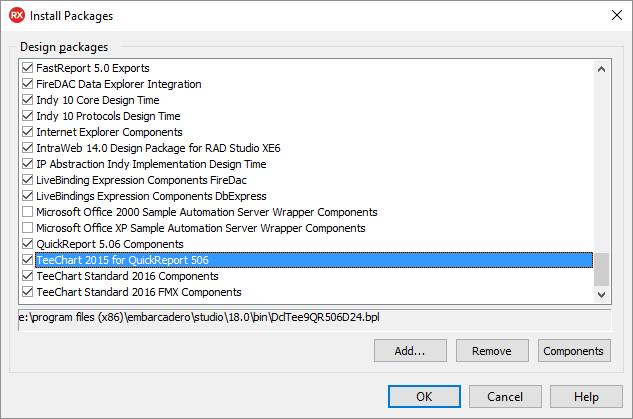Open the Components button
Image resolution: width=633 pixels, height=419 pixels.
574,350
